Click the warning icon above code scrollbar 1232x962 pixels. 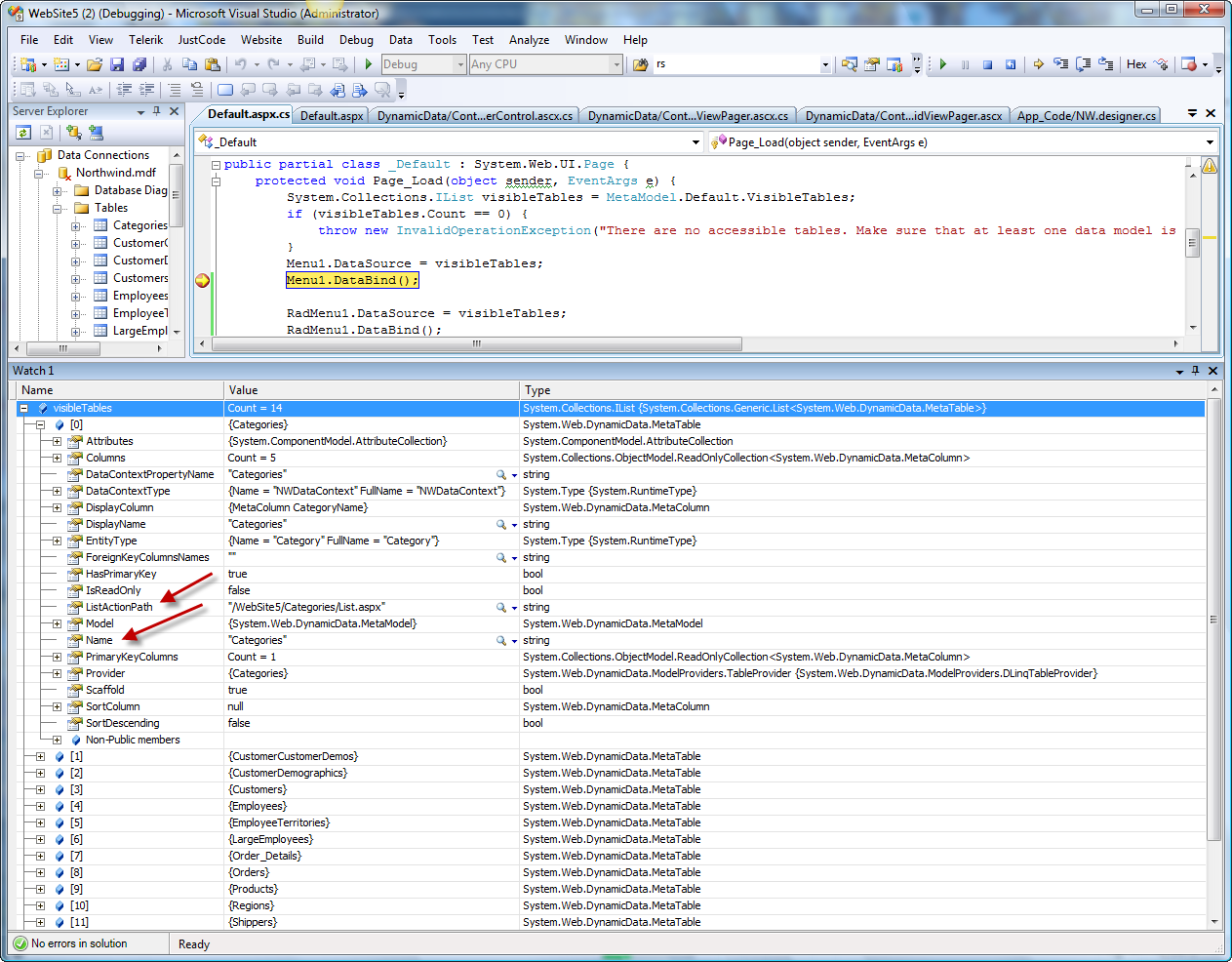coord(1210,166)
